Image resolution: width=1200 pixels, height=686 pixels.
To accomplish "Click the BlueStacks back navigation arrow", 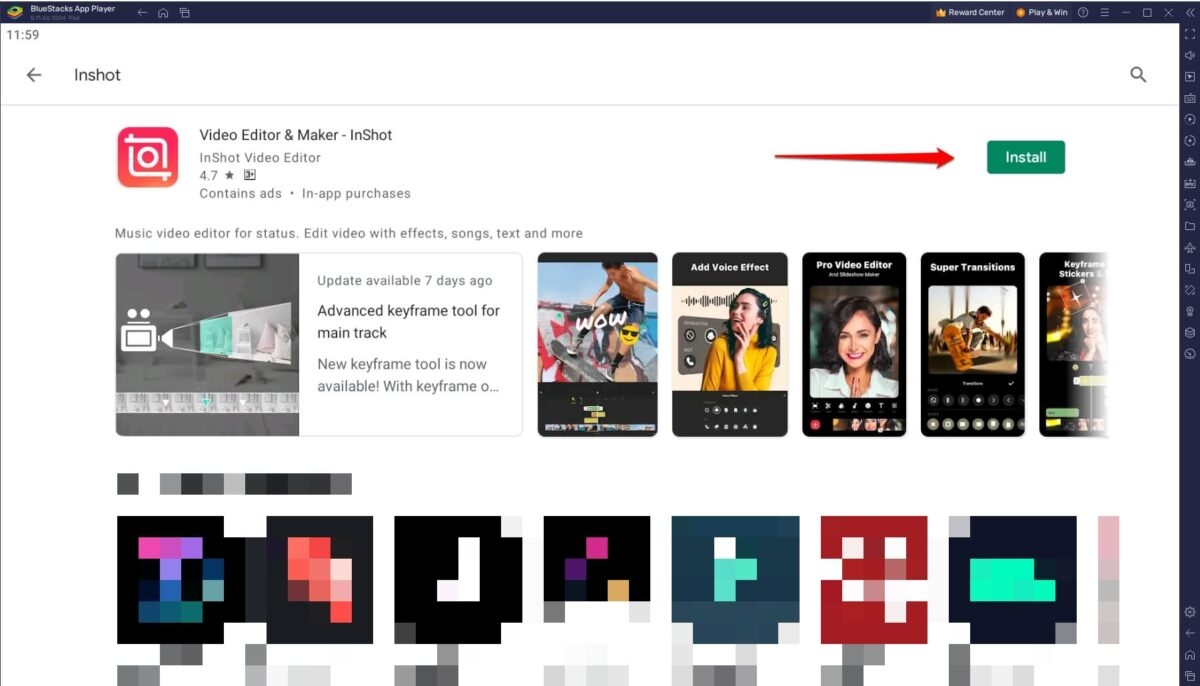I will (140, 13).
